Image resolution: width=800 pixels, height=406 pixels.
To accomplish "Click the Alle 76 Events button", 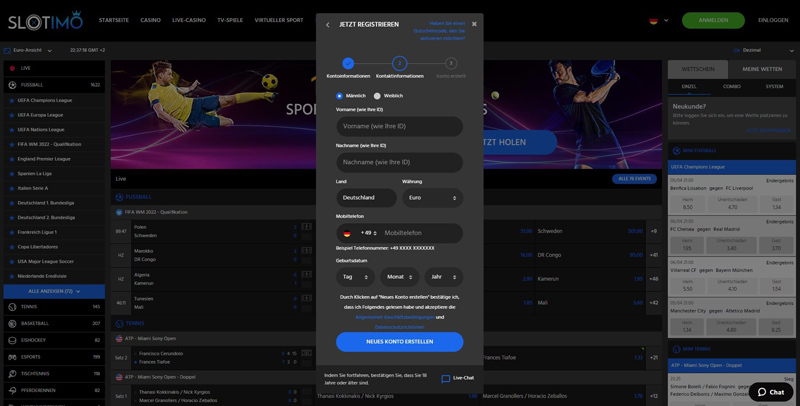I will 634,179.
